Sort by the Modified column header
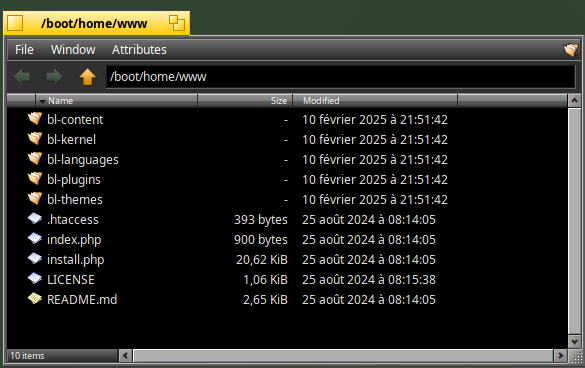Screen dimensions: 585x368 pyautogui.click(x=375, y=101)
